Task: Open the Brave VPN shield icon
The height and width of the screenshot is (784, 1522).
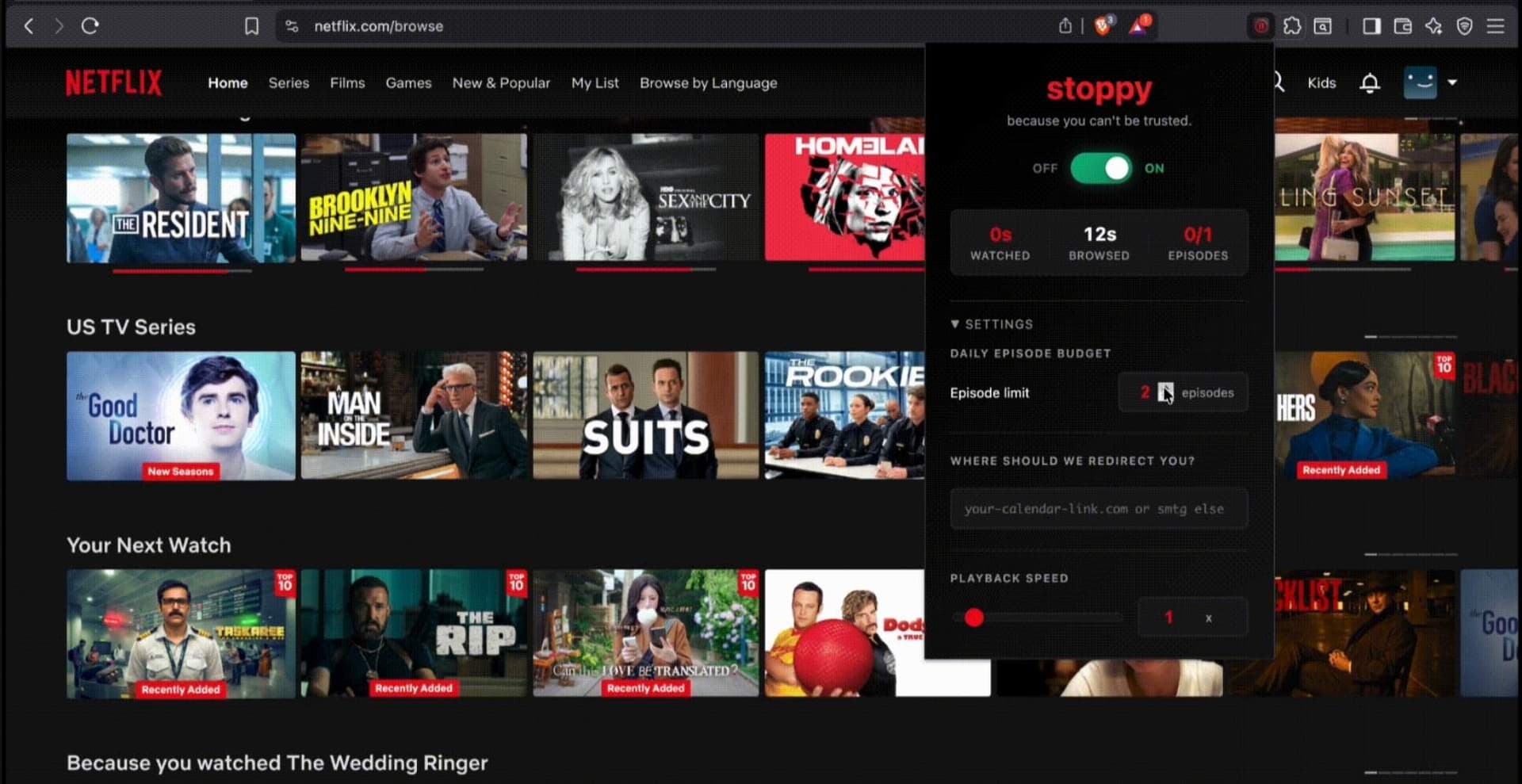Action: pyautogui.click(x=1464, y=26)
